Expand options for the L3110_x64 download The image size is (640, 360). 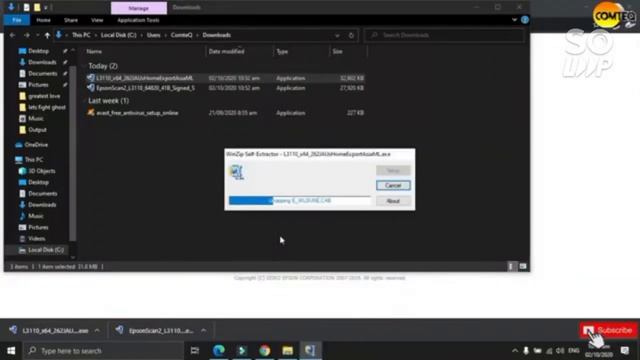(x=97, y=331)
